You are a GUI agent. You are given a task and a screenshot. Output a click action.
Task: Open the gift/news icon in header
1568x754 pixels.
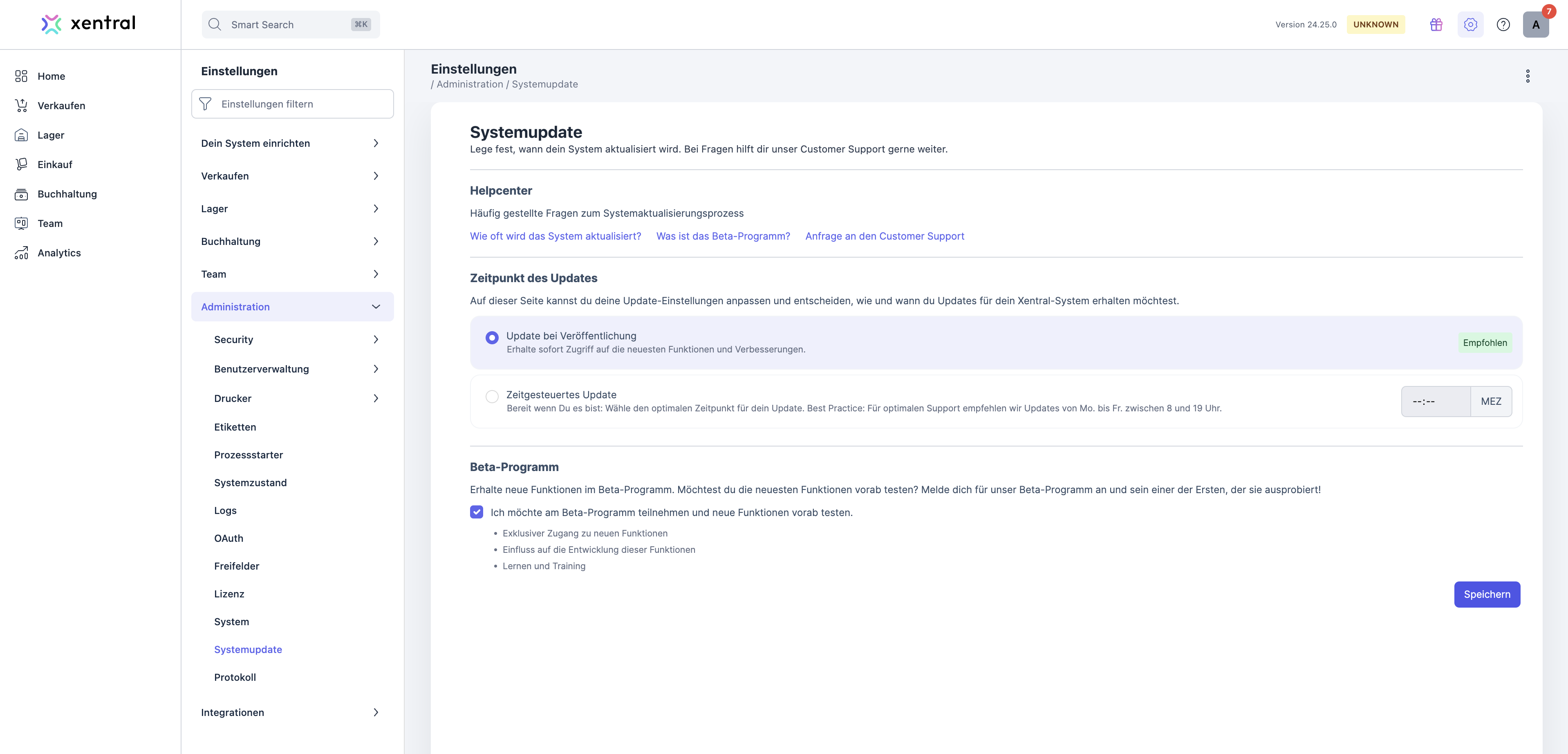(x=1436, y=25)
